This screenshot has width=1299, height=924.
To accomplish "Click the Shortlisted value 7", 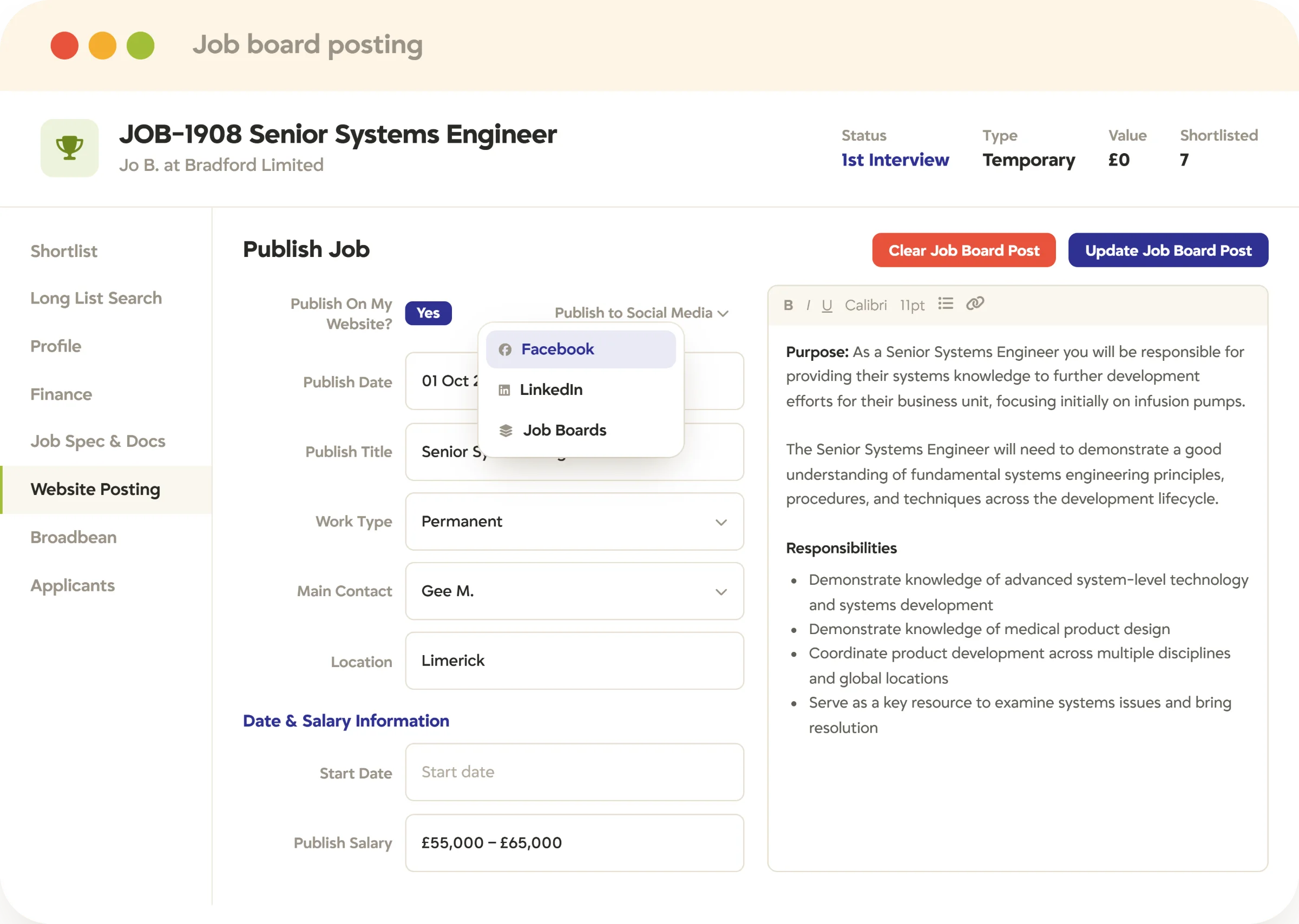I will pos(1184,160).
